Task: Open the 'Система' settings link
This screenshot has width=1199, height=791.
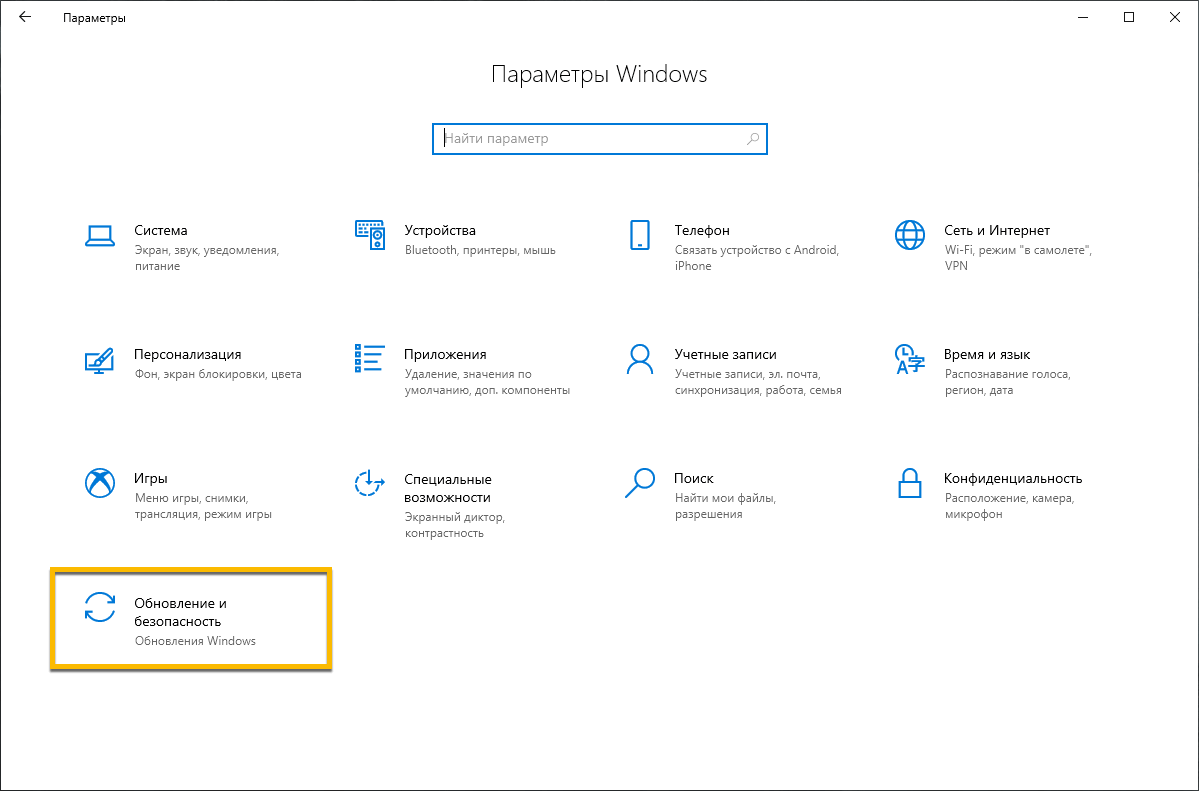Action: [161, 230]
